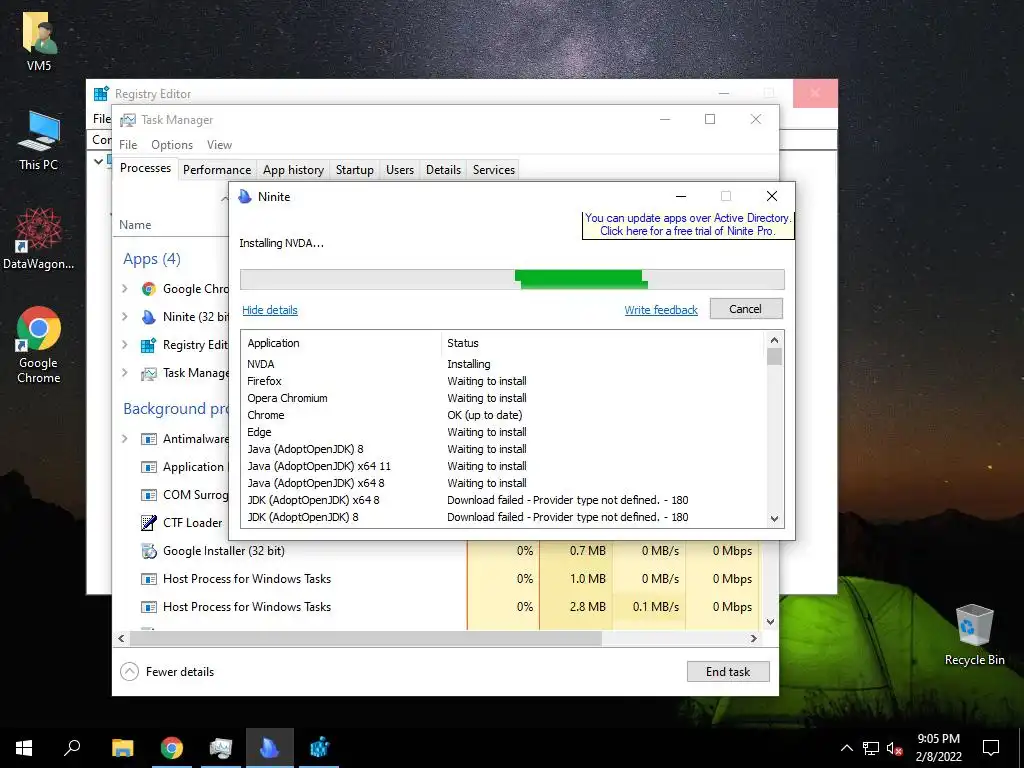Open the Windows Start menu
This screenshot has width=1024, height=768.
point(24,748)
